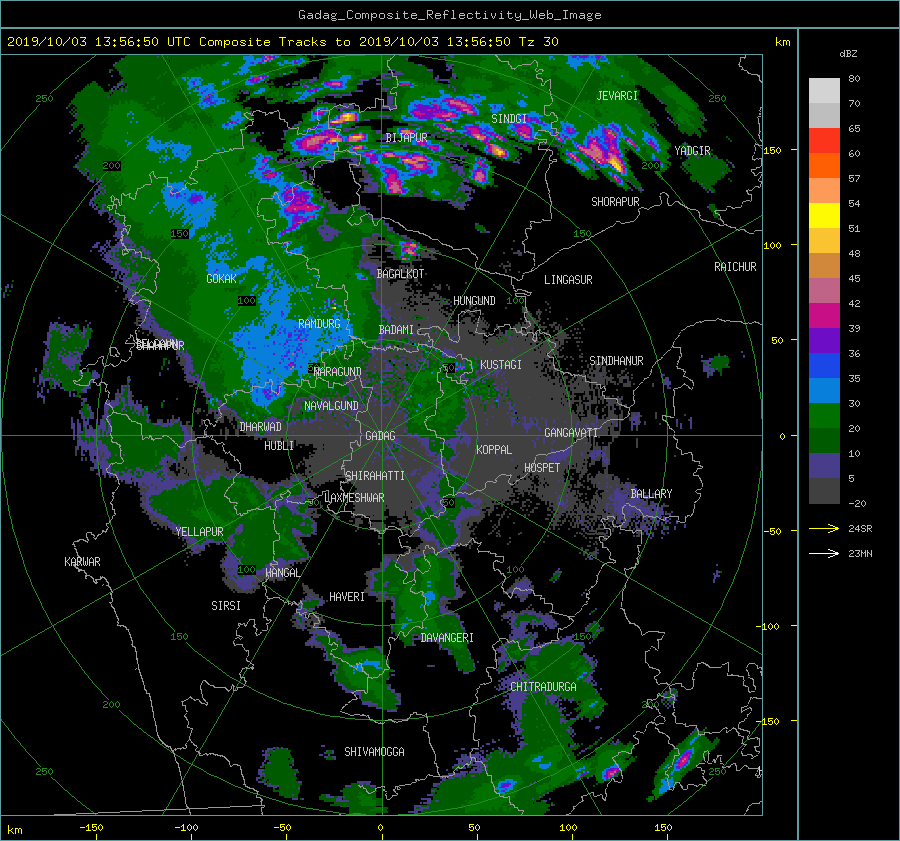The width and height of the screenshot is (900, 841).
Task: Click the intense storm cell east of SINDGI
Action: tap(602, 151)
